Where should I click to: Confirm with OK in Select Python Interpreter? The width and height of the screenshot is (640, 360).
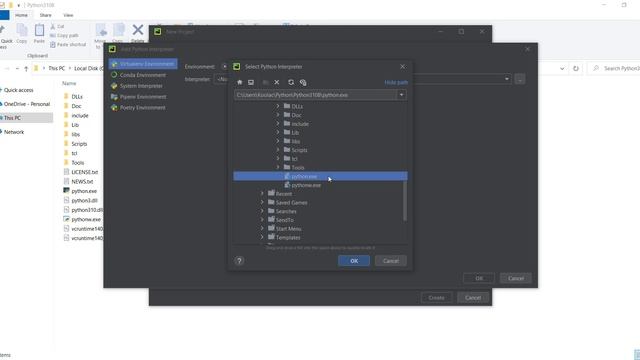354,261
